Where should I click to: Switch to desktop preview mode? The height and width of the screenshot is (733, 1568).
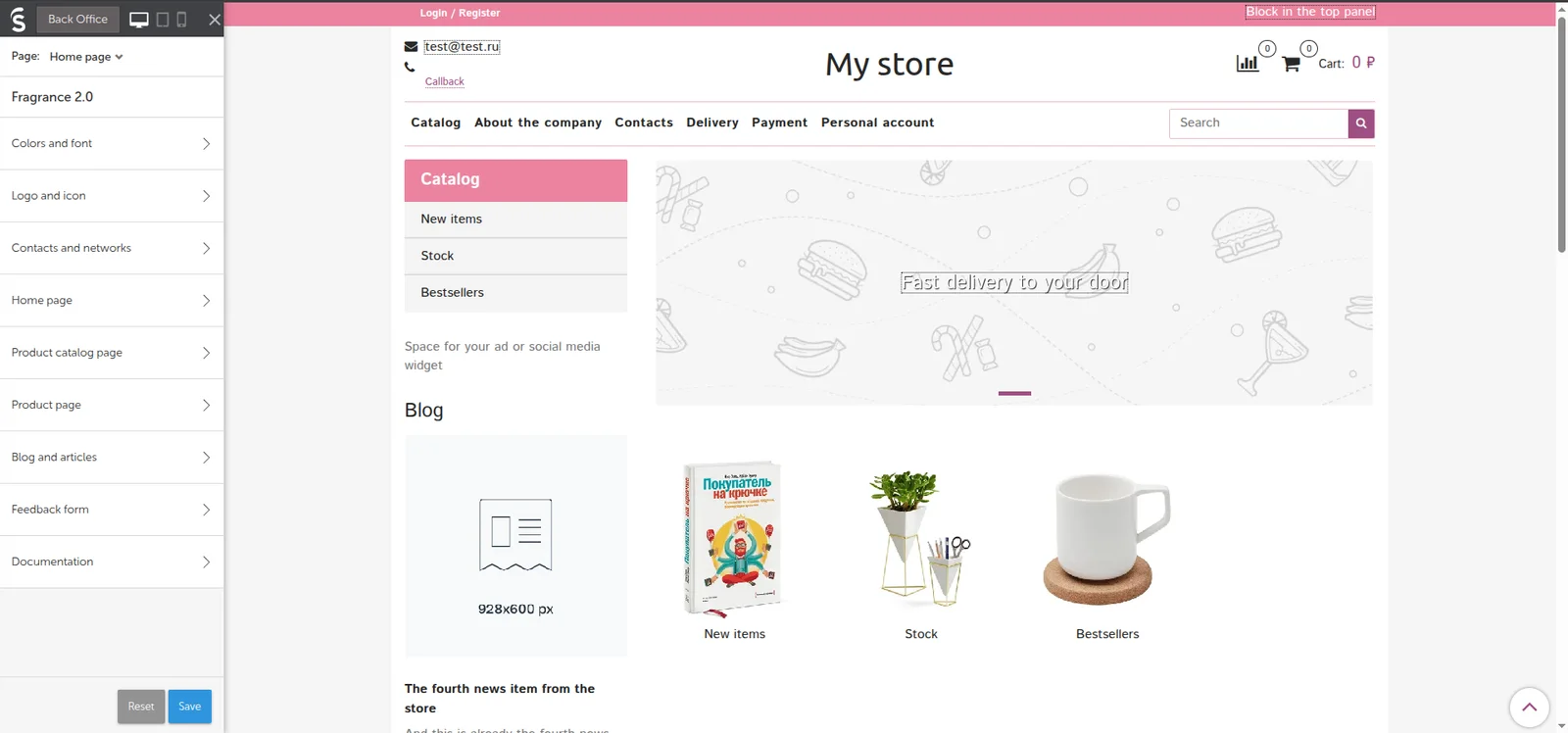[x=139, y=20]
